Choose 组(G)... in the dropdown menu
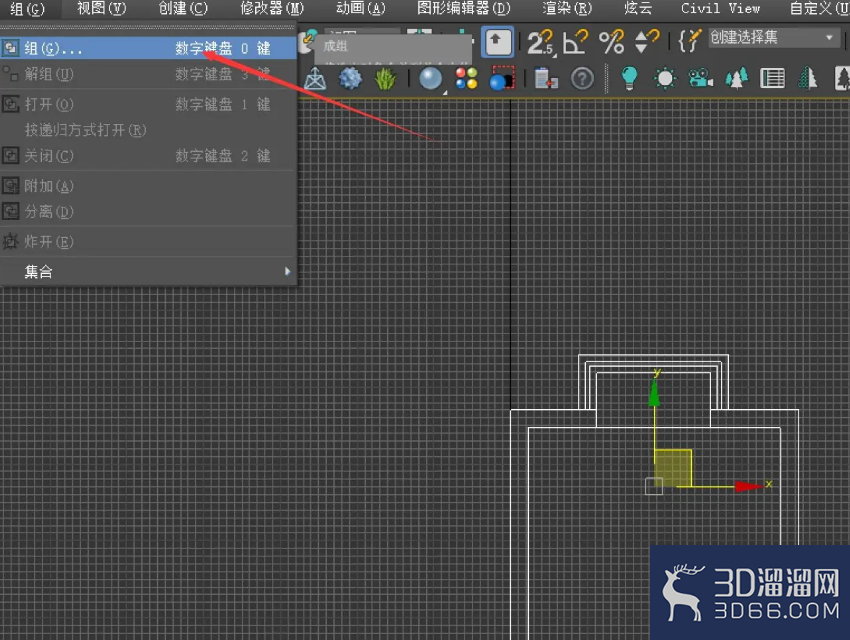This screenshot has width=850, height=640. [x=148, y=48]
